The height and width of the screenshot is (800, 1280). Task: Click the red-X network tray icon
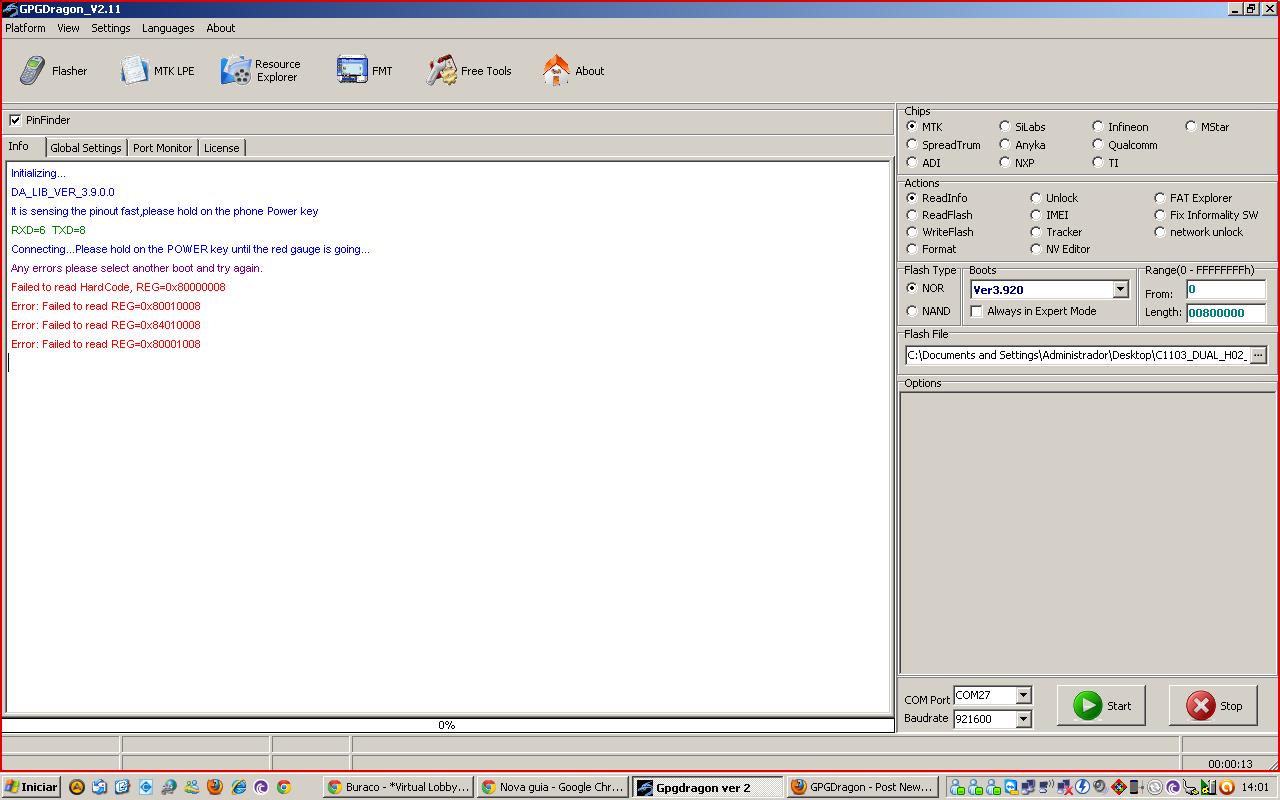pyautogui.click(x=1064, y=787)
